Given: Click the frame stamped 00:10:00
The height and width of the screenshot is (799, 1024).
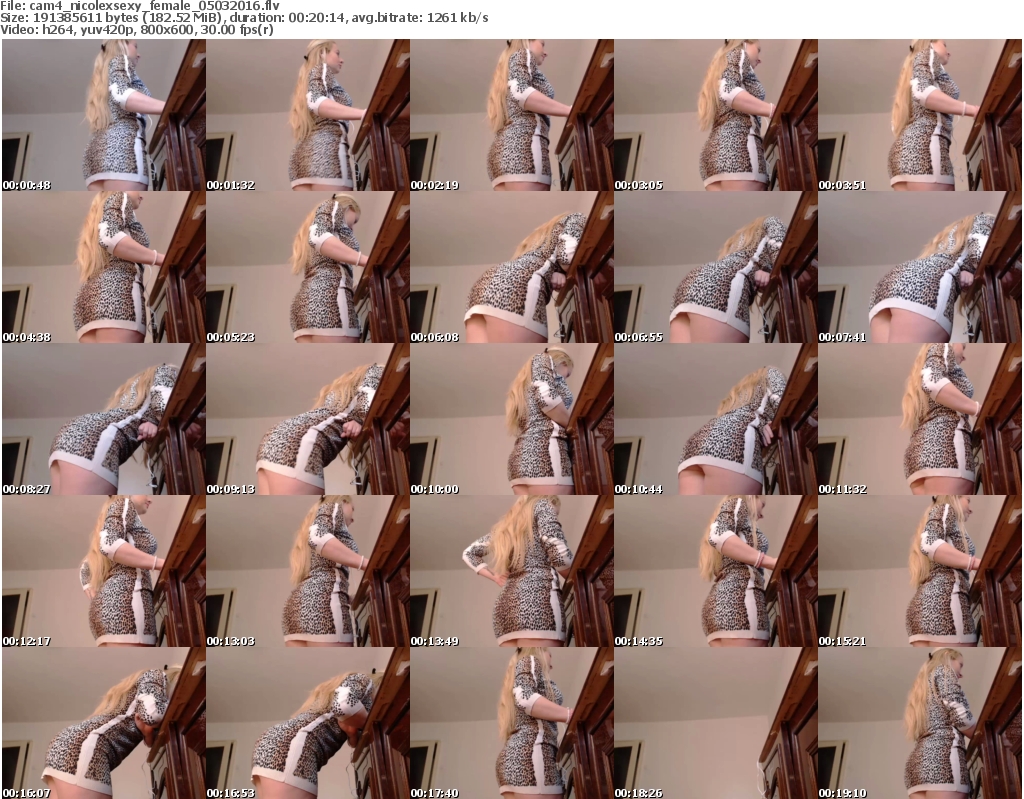Looking at the screenshot, I should pyautogui.click(x=511, y=419).
